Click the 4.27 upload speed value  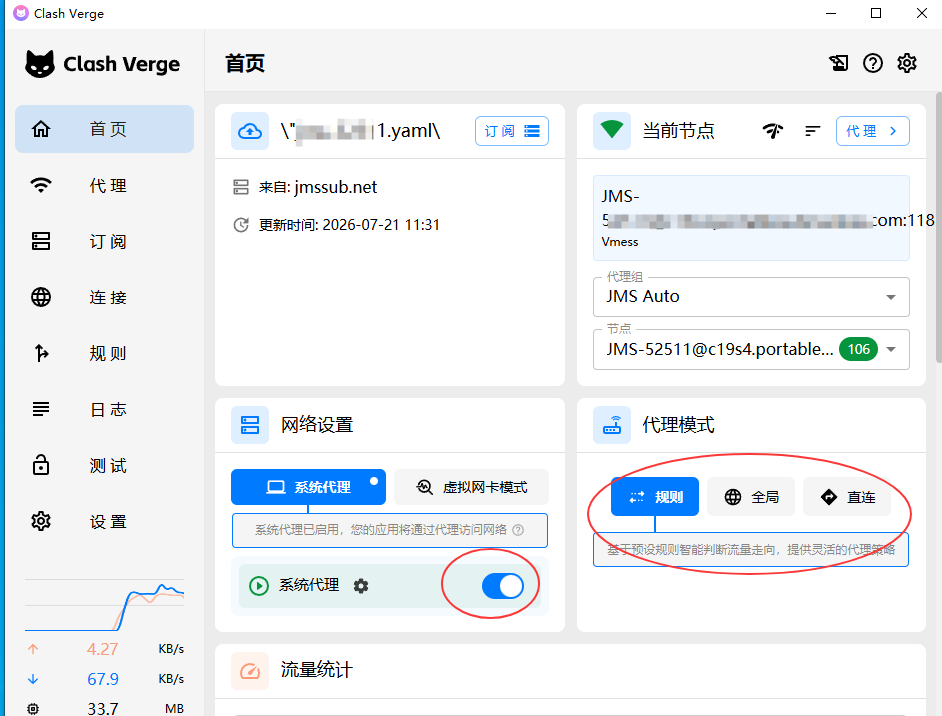click(x=102, y=649)
